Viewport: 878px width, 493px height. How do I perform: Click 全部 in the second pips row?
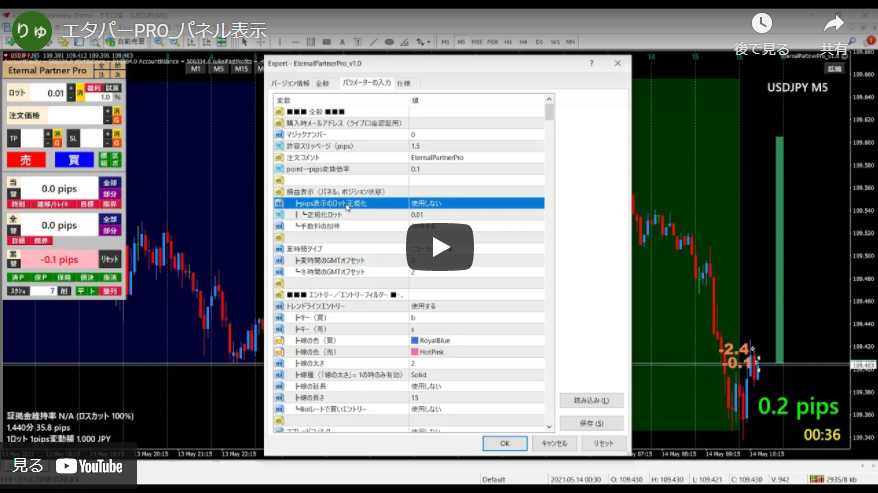coord(110,219)
